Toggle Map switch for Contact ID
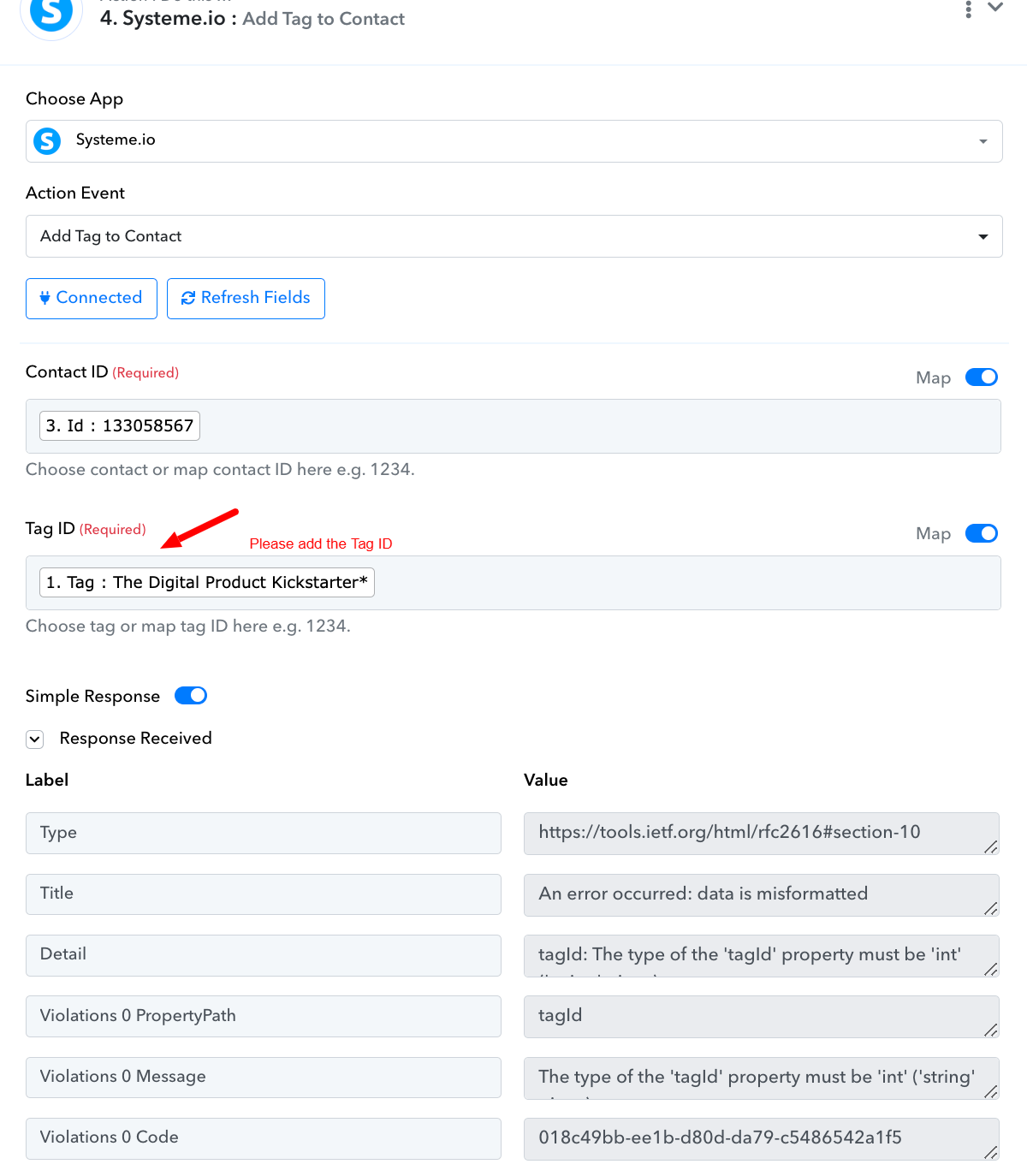 pyautogui.click(x=982, y=377)
